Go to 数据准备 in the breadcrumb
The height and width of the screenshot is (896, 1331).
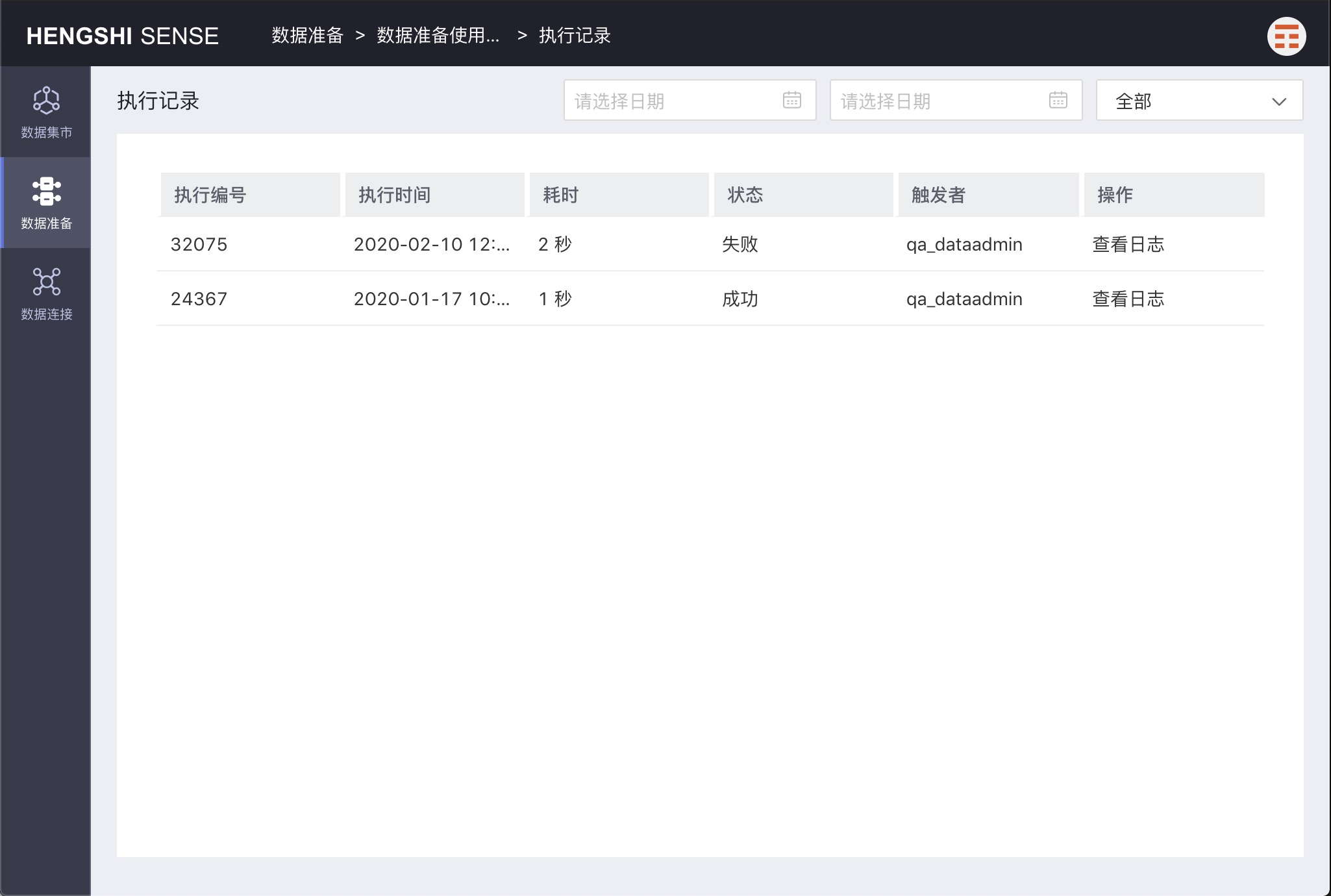307,35
